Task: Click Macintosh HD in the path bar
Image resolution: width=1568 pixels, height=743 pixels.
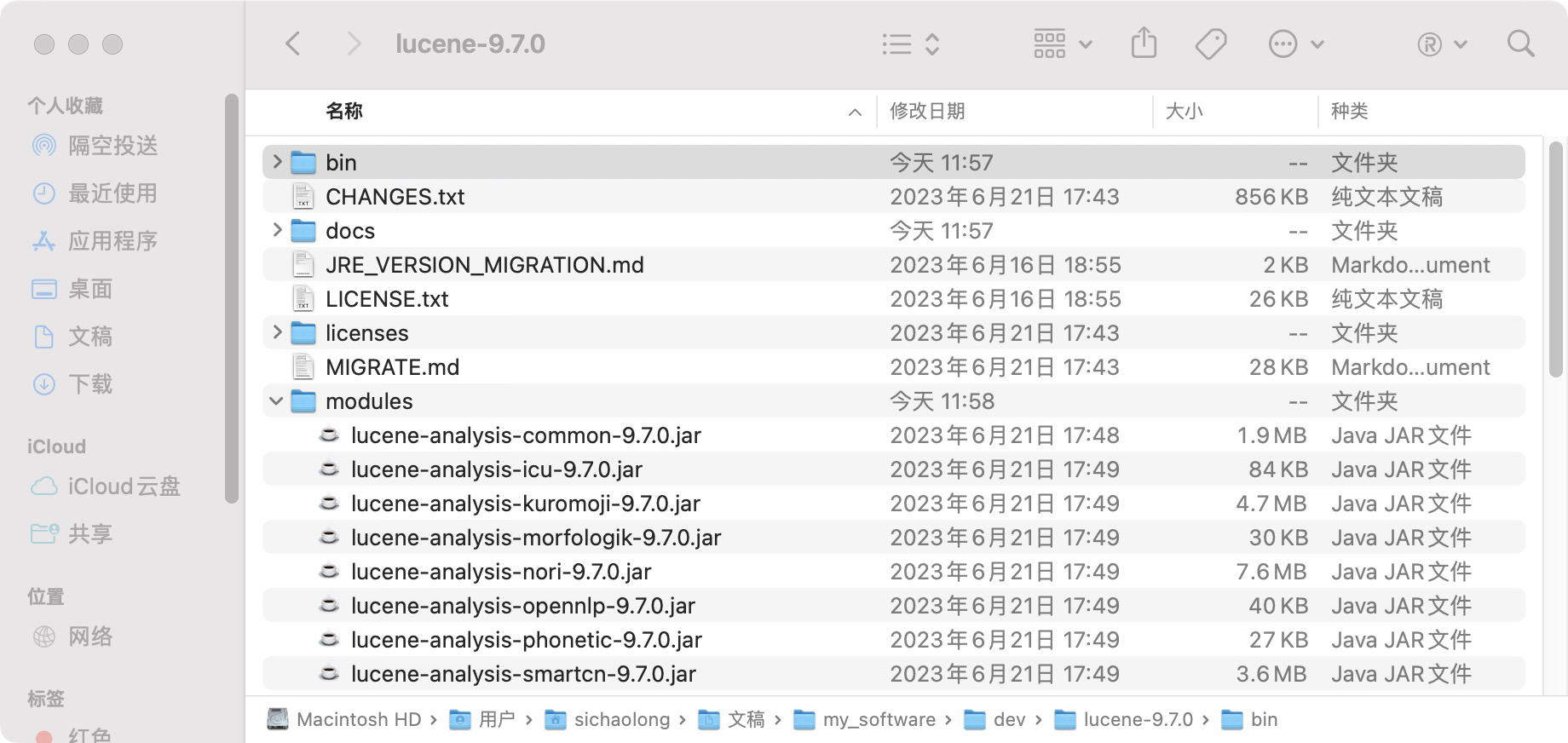Action: (x=344, y=720)
